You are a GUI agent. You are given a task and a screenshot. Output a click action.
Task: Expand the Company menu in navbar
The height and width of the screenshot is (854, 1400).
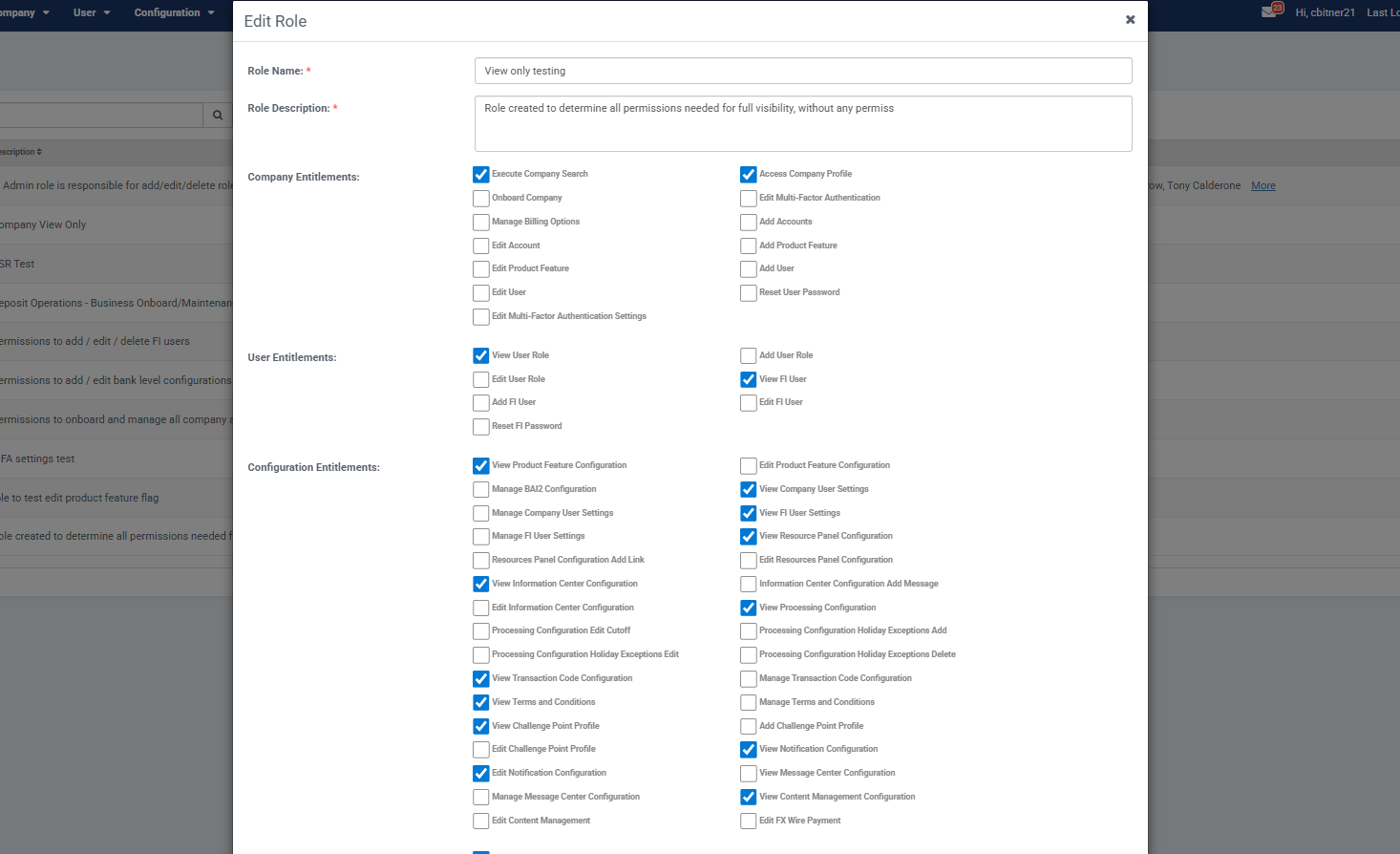[24, 12]
